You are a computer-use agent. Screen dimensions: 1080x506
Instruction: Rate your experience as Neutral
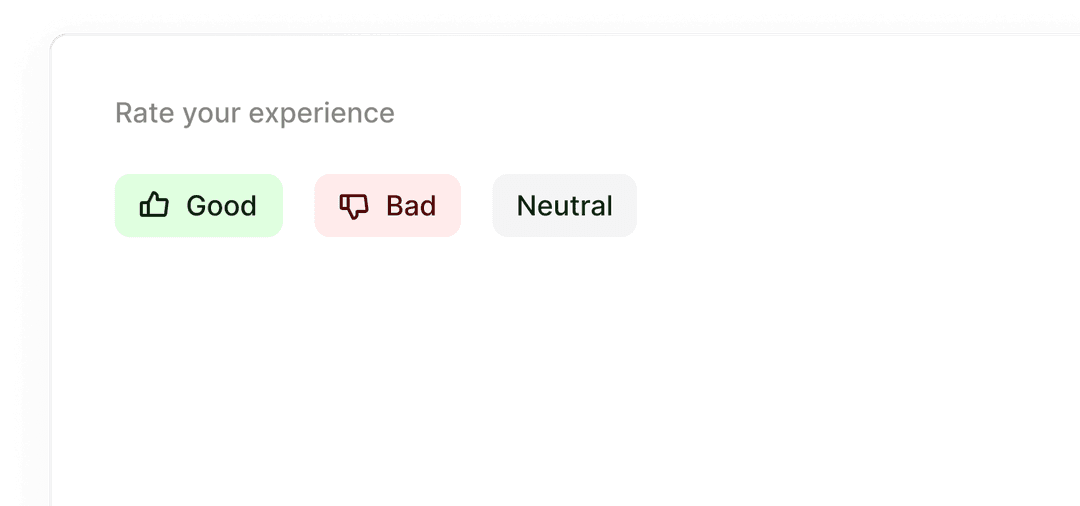564,206
